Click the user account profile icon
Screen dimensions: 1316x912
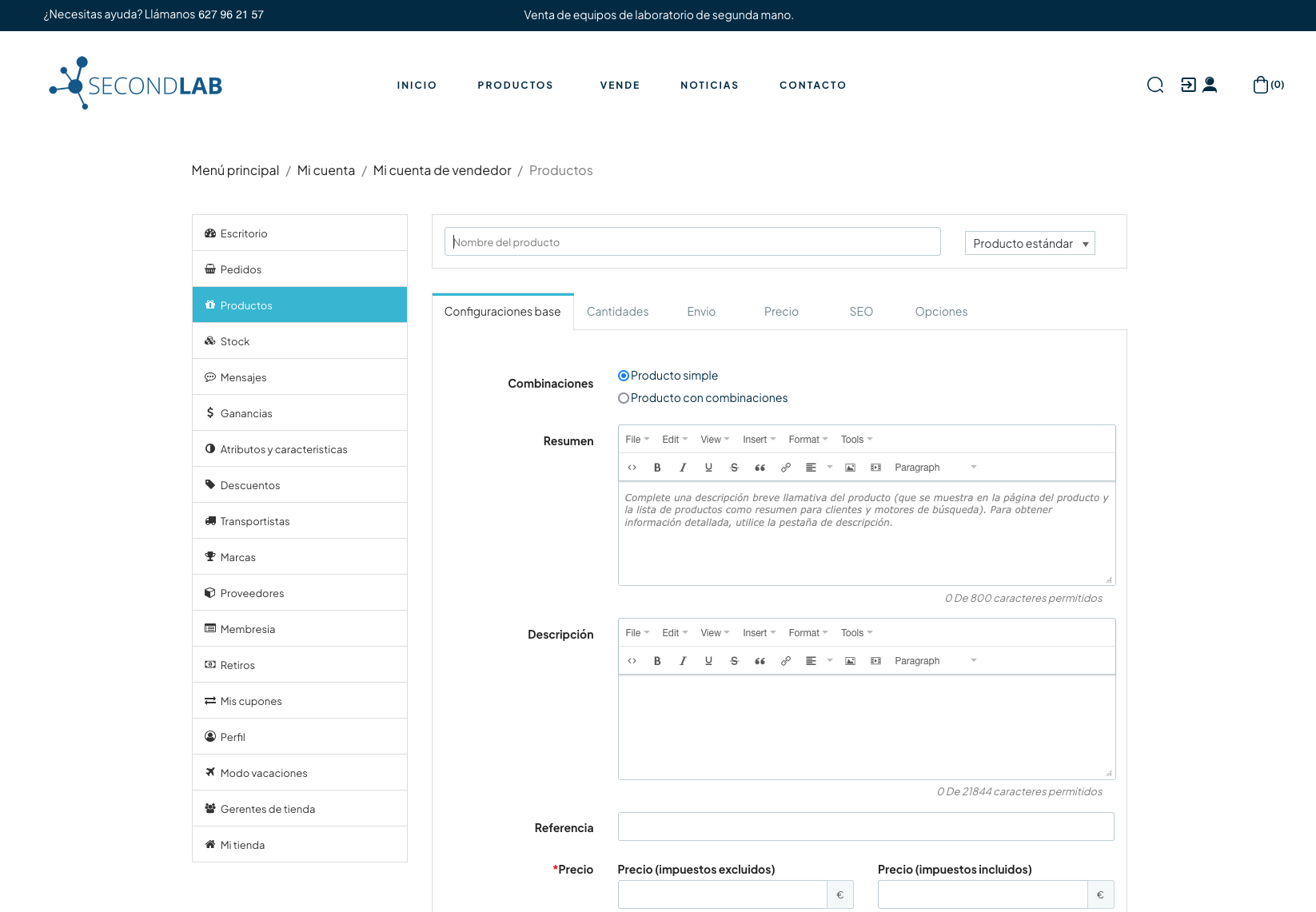click(x=1210, y=85)
